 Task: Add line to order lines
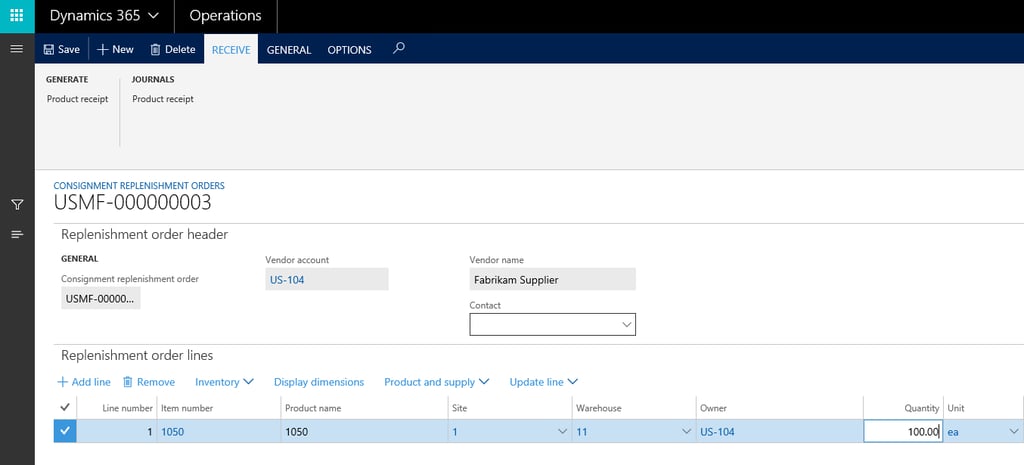point(84,382)
